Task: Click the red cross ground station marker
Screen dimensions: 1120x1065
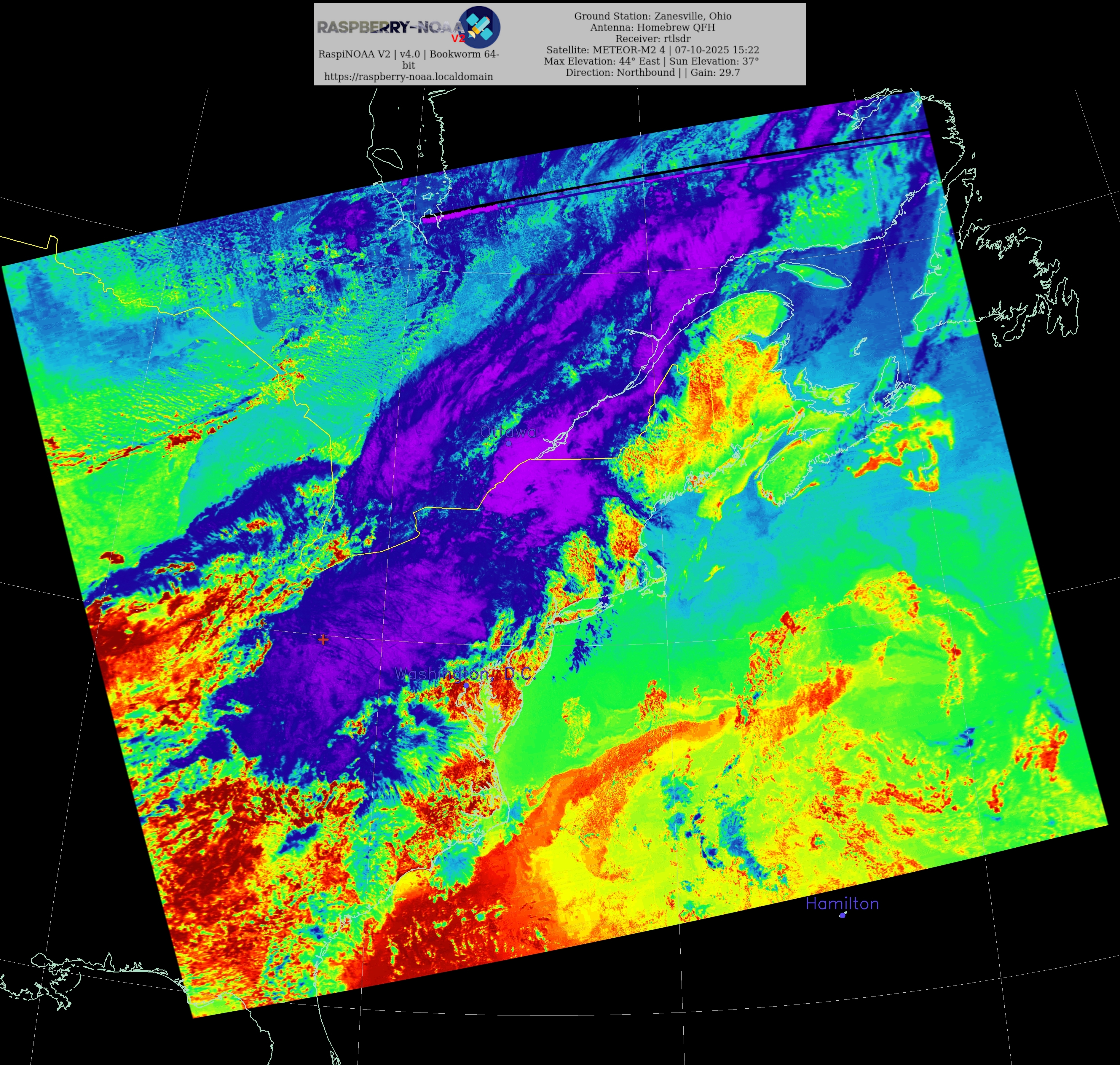Action: [323, 640]
